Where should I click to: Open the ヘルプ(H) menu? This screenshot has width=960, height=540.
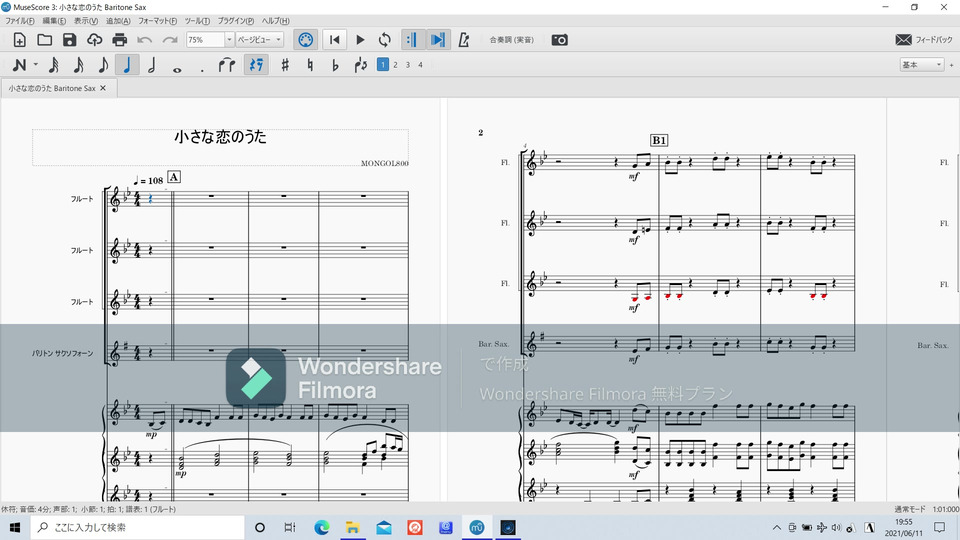276,21
